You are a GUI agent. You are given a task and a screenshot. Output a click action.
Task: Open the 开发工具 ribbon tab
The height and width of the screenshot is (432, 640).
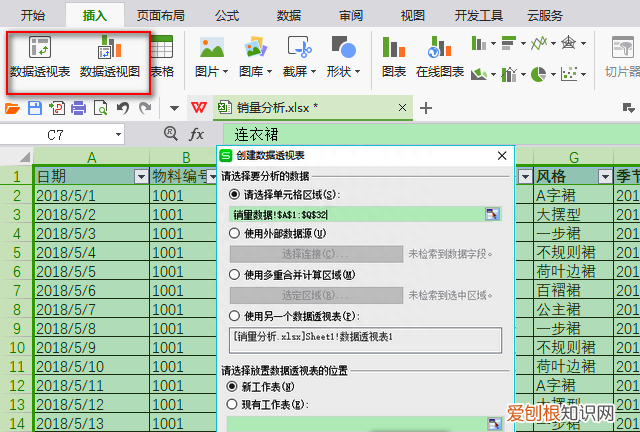[x=479, y=16]
